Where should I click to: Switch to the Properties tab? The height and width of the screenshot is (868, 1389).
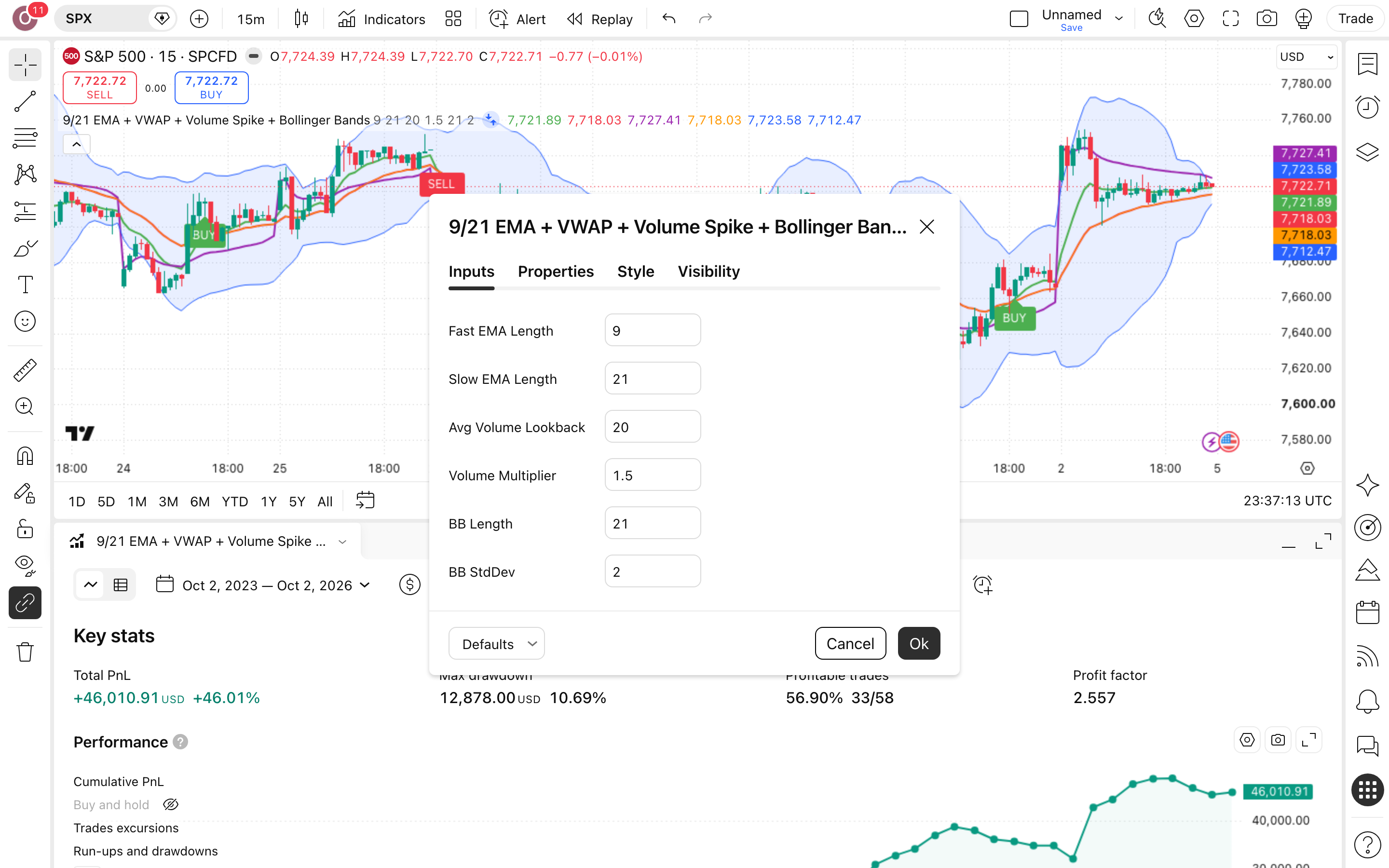coord(556,271)
